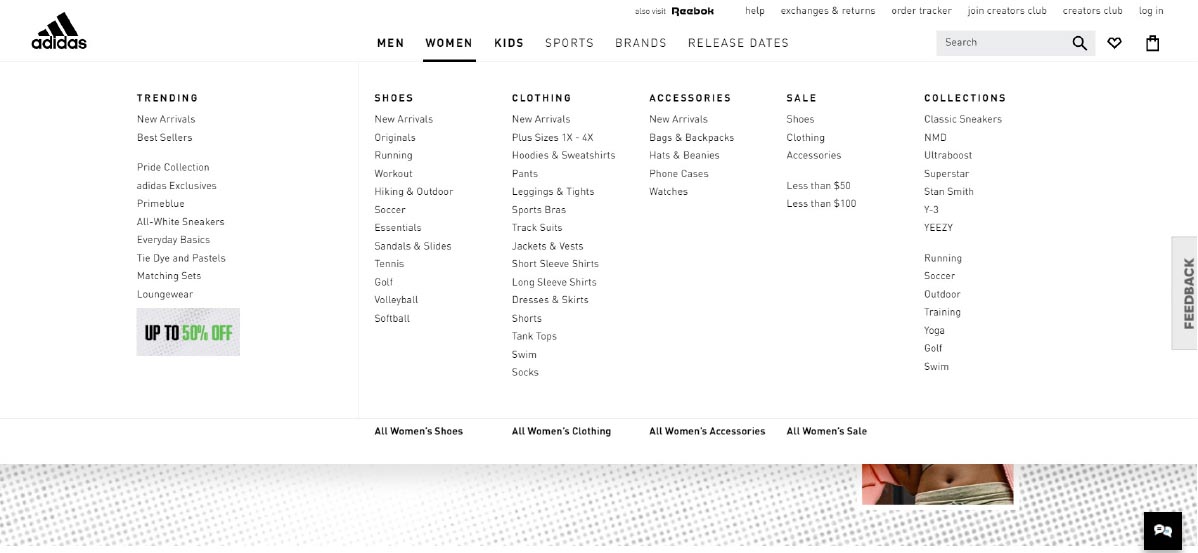The width and height of the screenshot is (1198, 553).
Task: Open Dresses & Skirts
Action: tap(550, 299)
